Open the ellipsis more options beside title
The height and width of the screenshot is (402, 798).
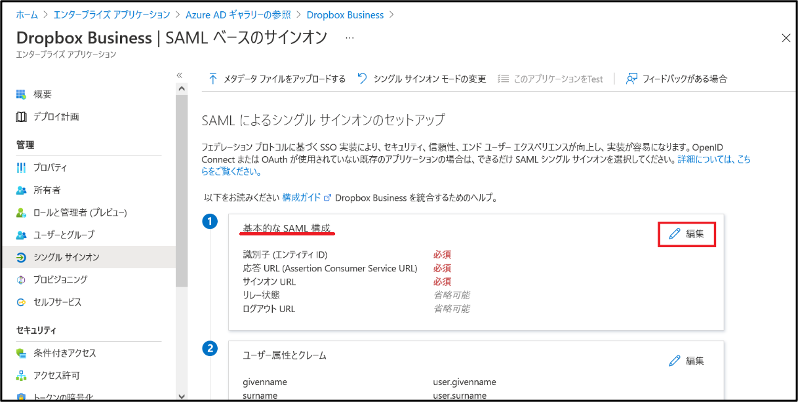click(x=349, y=36)
